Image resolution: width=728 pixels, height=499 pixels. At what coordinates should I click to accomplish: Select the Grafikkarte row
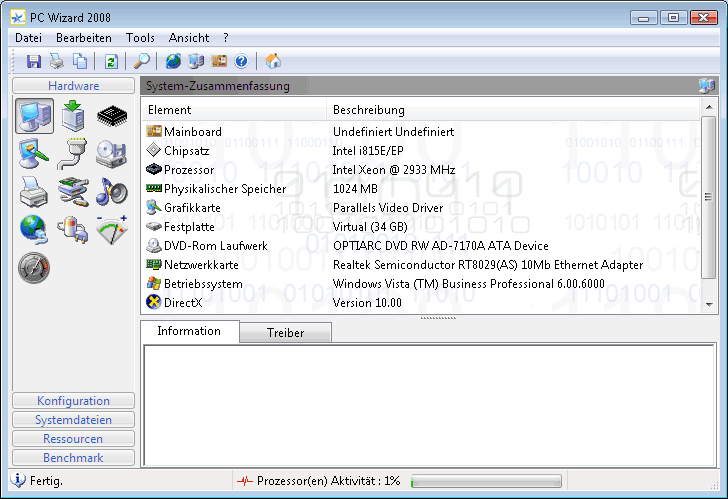[421, 208]
